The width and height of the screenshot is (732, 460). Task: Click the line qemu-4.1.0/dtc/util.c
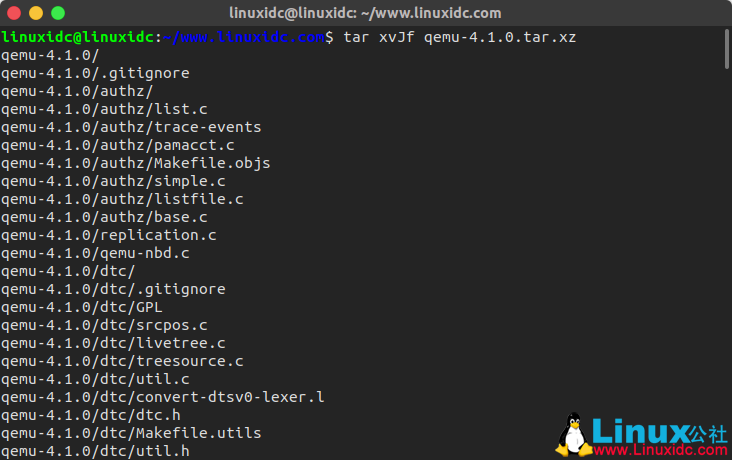[95, 379]
